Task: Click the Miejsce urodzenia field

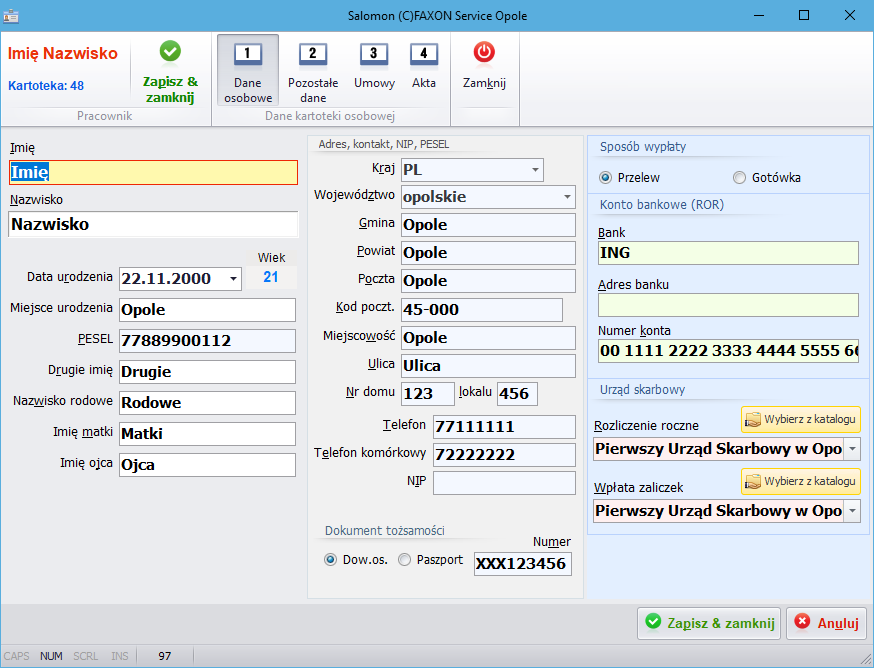Action: [207, 310]
